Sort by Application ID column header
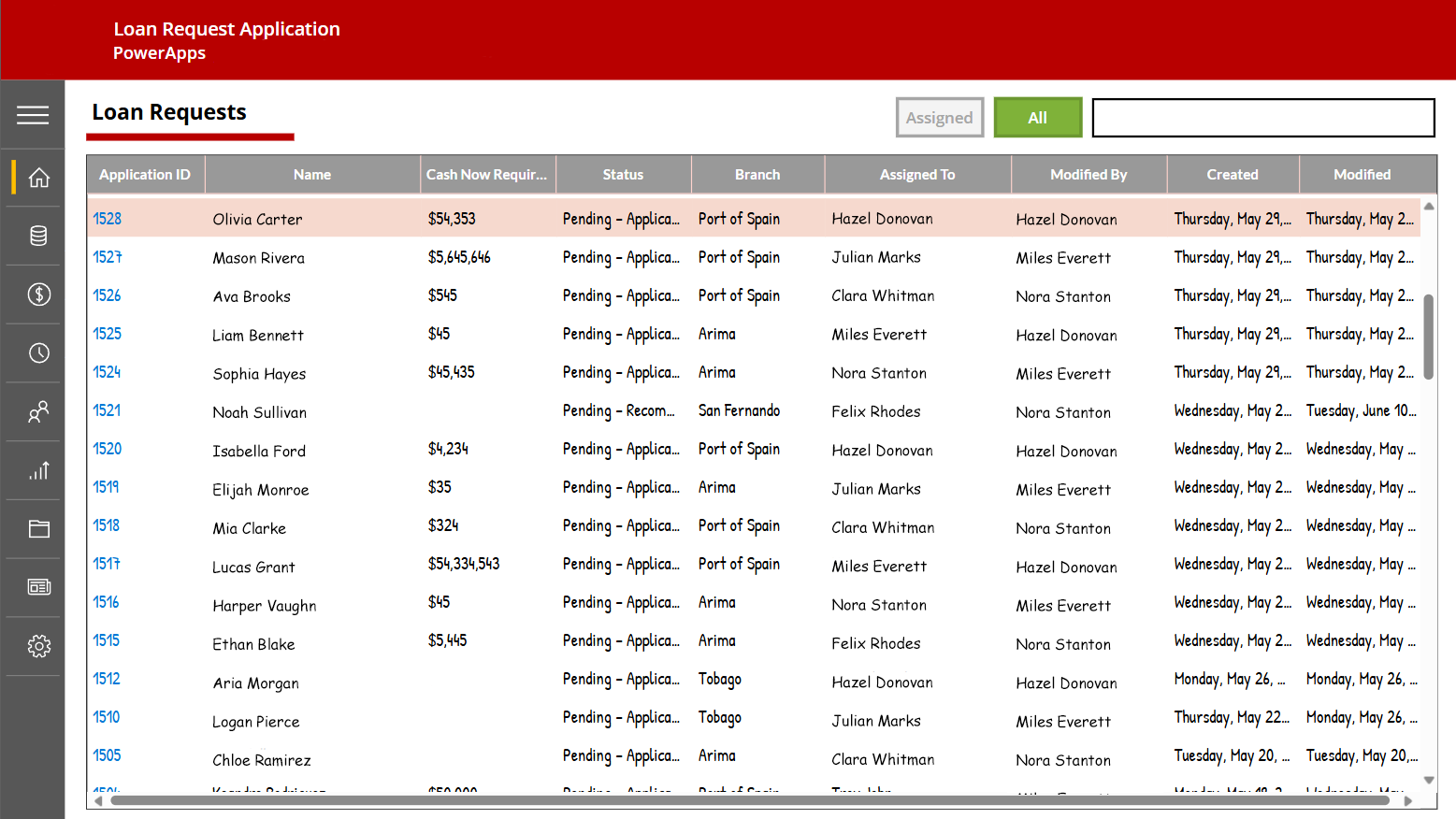Image resolution: width=1456 pixels, height=819 pixels. 145,175
